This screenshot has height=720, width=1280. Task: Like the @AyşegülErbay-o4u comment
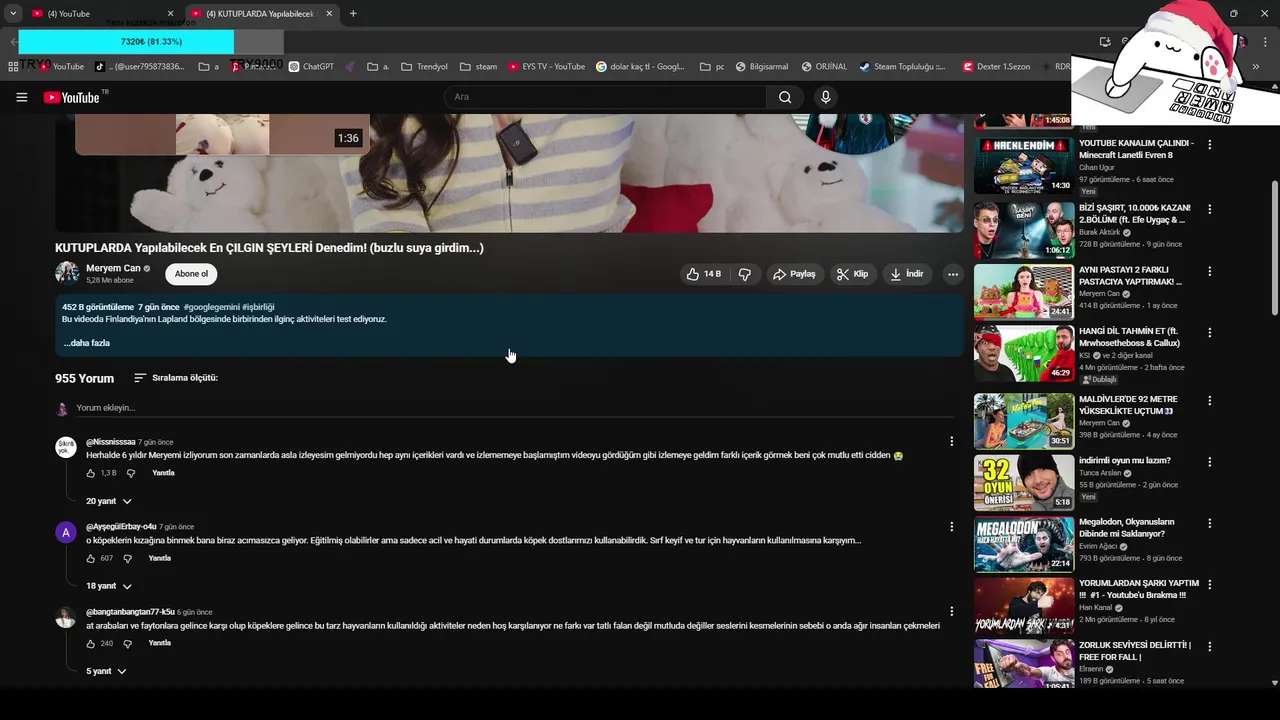(91, 558)
